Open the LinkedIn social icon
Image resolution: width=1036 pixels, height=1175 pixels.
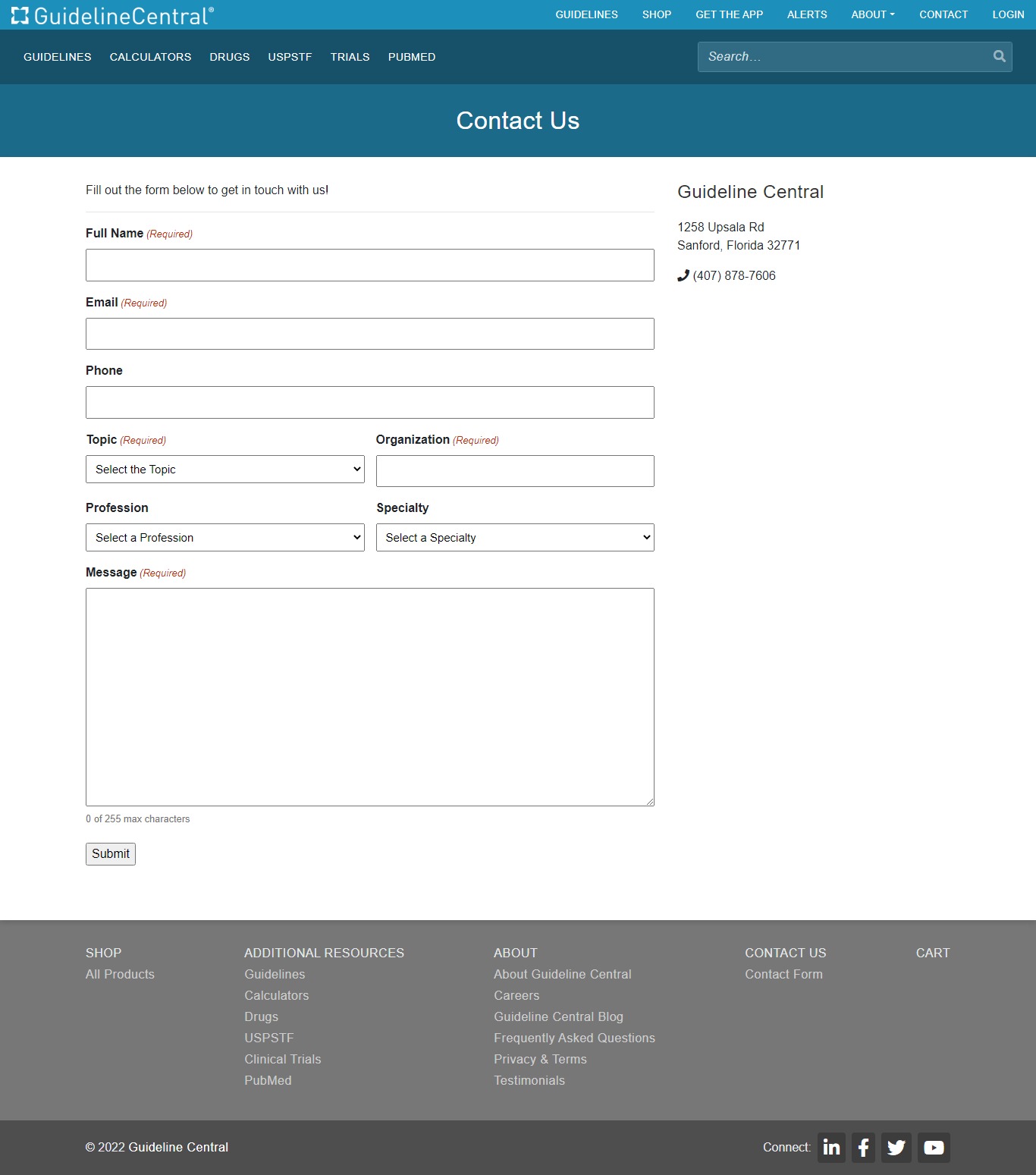[831, 1148]
